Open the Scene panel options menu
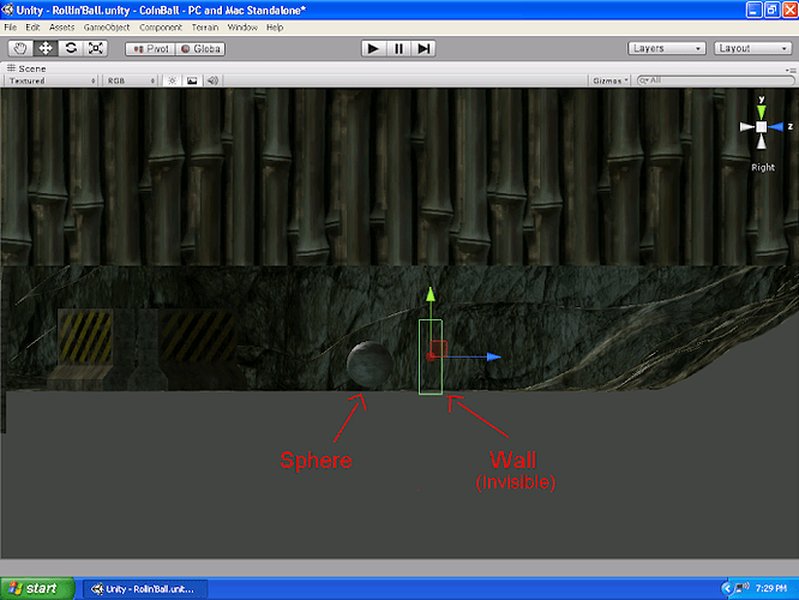Screen dimensions: 799x600 pyautogui.click(x=790, y=69)
